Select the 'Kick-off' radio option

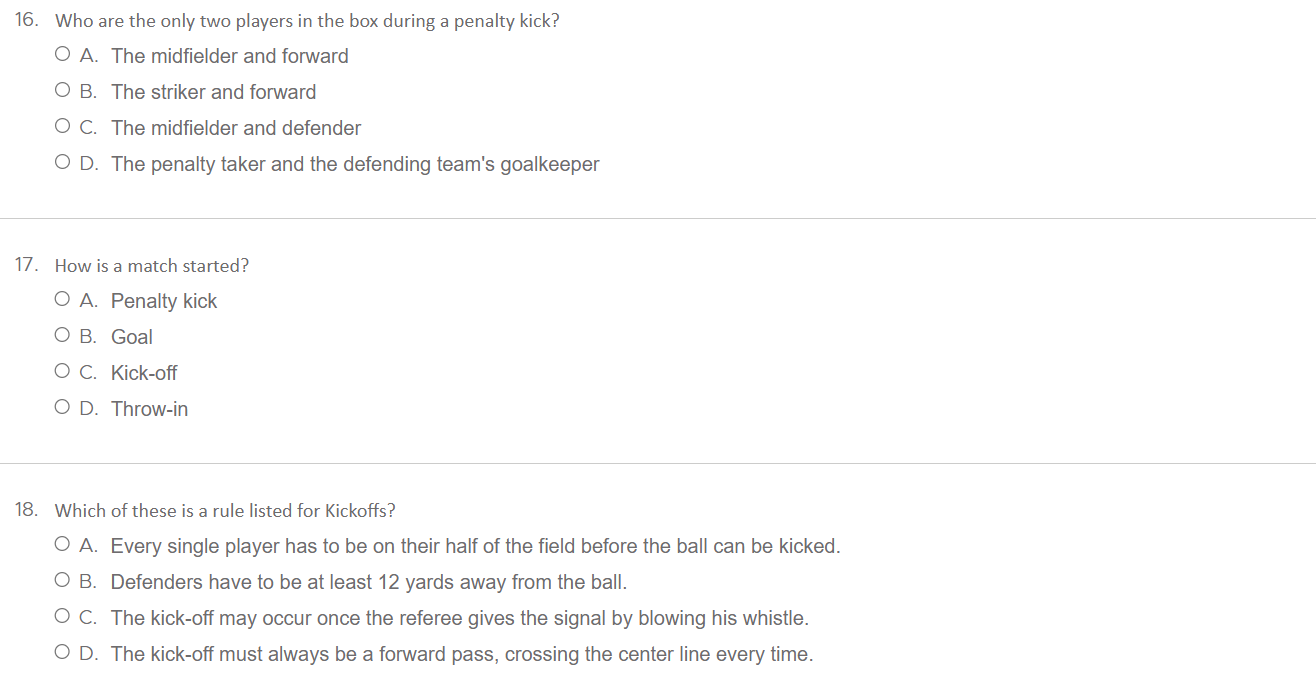pos(64,373)
